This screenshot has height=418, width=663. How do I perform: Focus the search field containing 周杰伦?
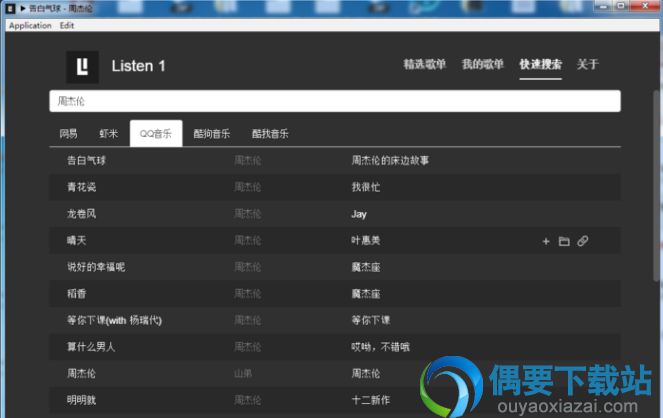(335, 101)
